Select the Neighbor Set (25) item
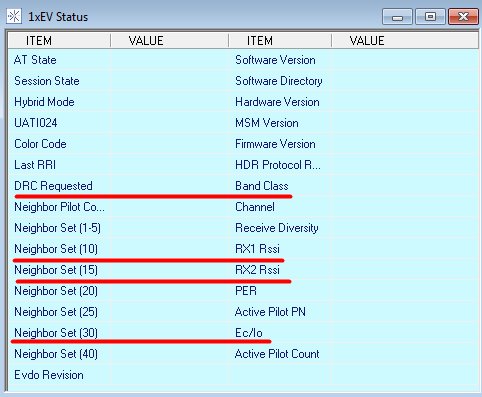 tap(56, 312)
